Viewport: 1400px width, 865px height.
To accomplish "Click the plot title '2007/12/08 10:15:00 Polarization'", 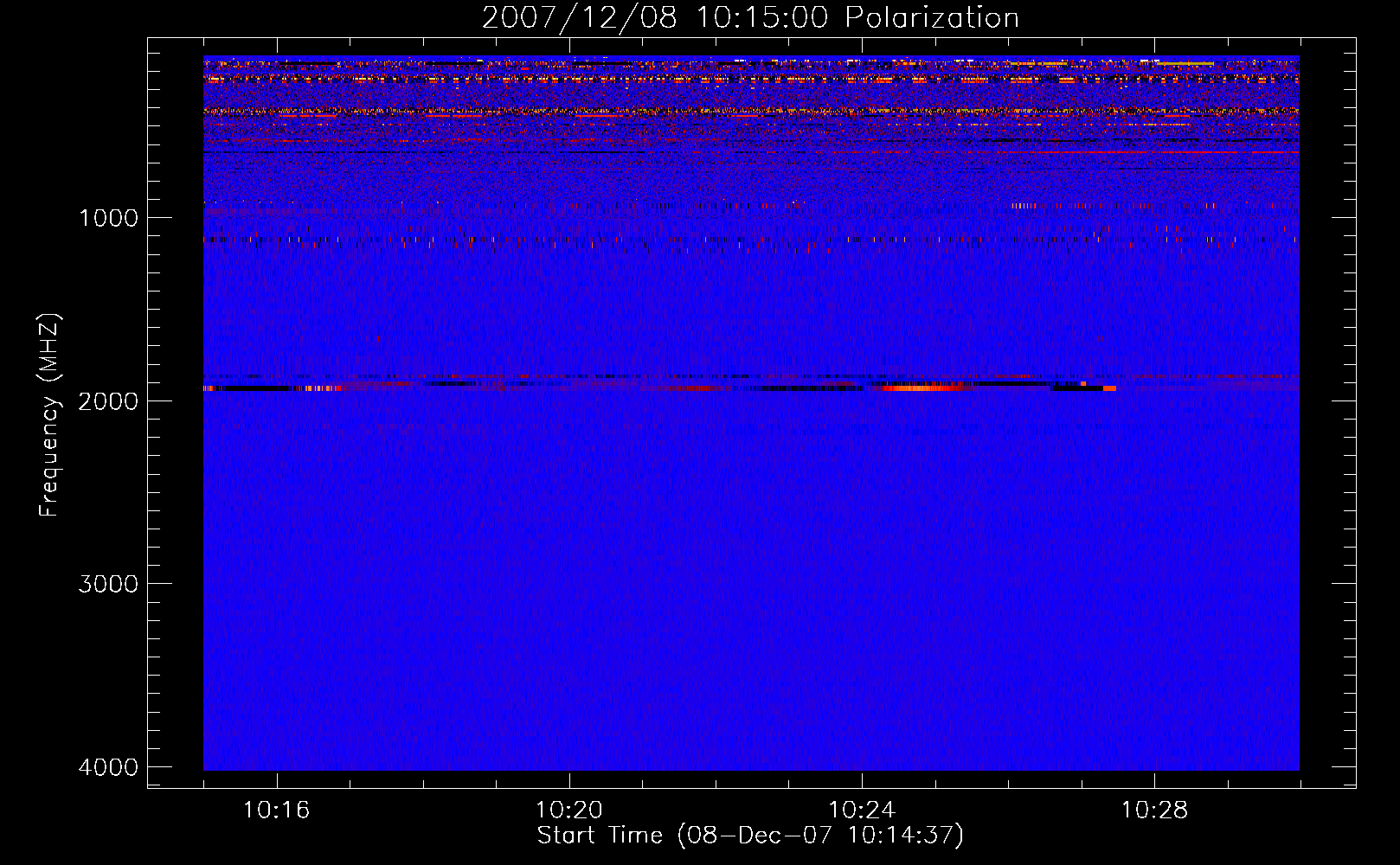I will coord(750,17).
